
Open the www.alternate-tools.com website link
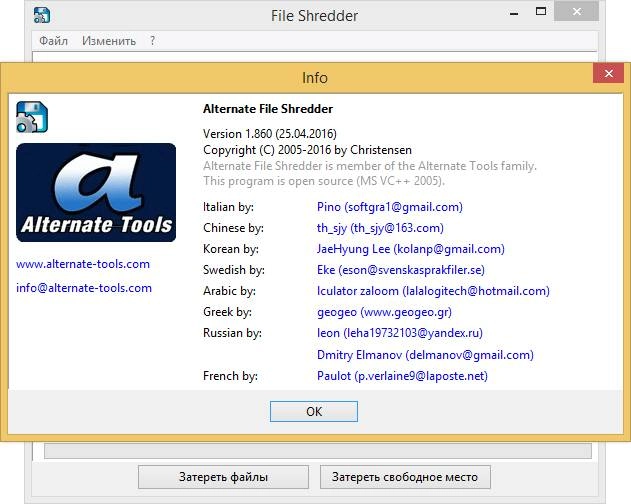(x=83, y=264)
